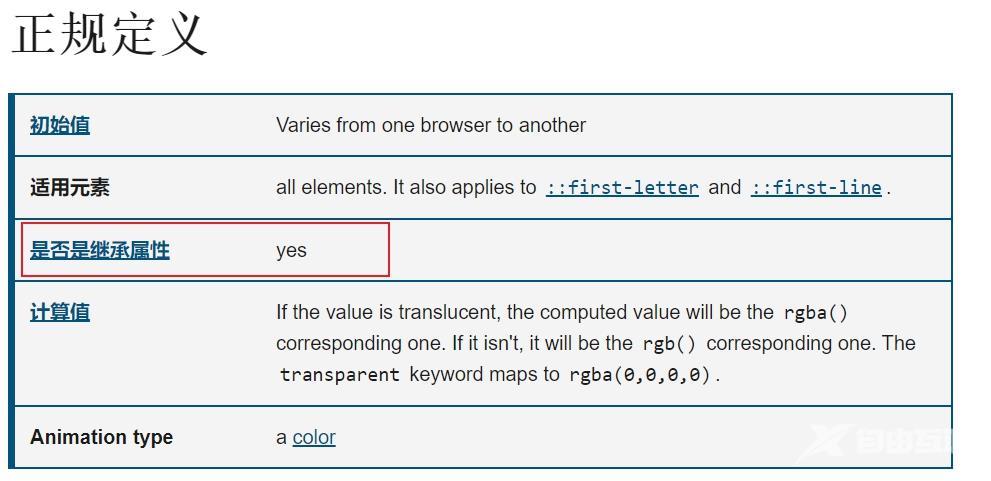Image resolution: width=991 pixels, height=481 pixels.
Task: Click the rgba() code snippet
Action: (815, 313)
